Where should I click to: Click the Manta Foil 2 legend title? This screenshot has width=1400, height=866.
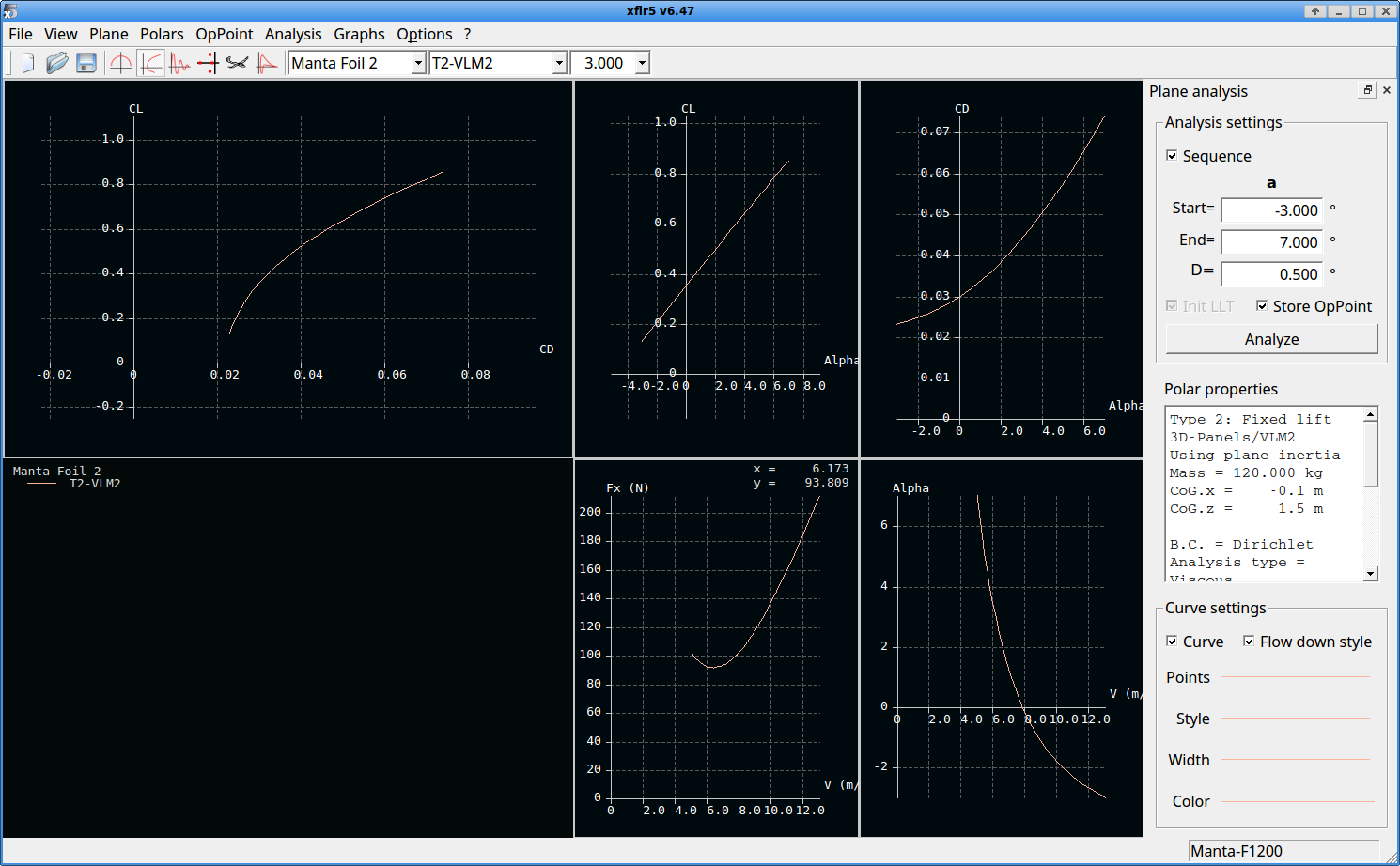pos(56,472)
